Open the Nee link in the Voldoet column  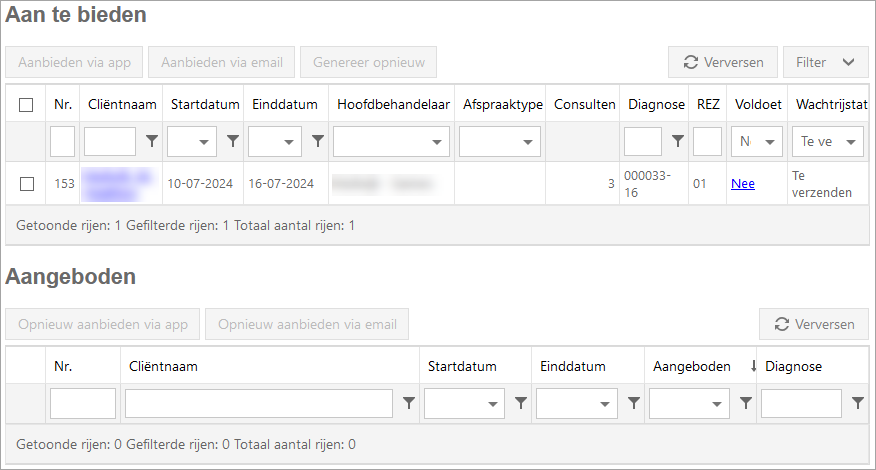tap(742, 183)
